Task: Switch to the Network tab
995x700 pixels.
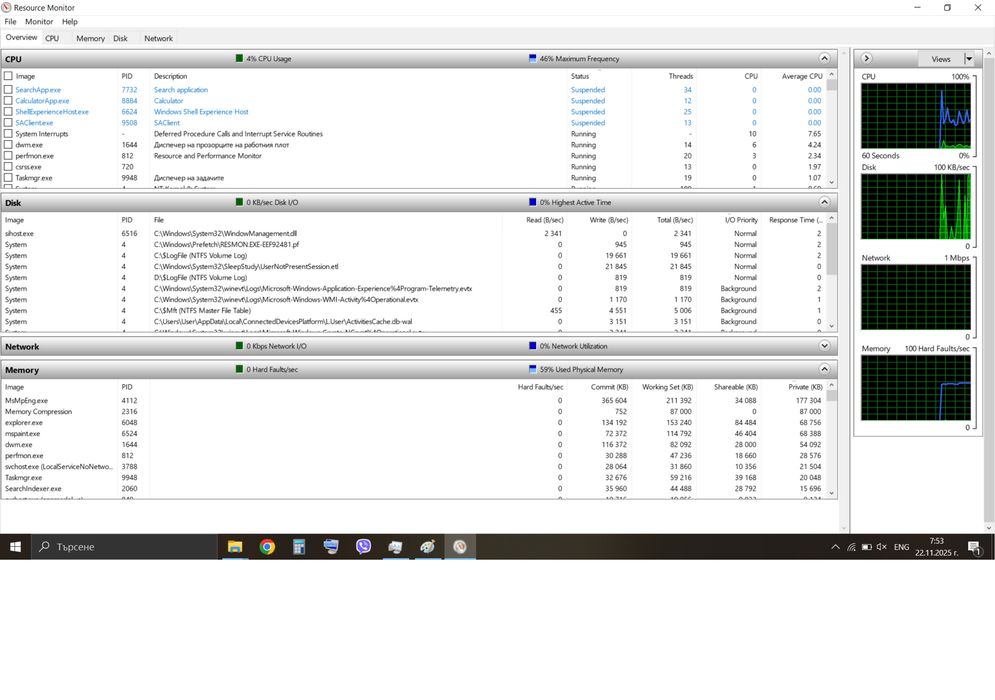Action: [159, 38]
